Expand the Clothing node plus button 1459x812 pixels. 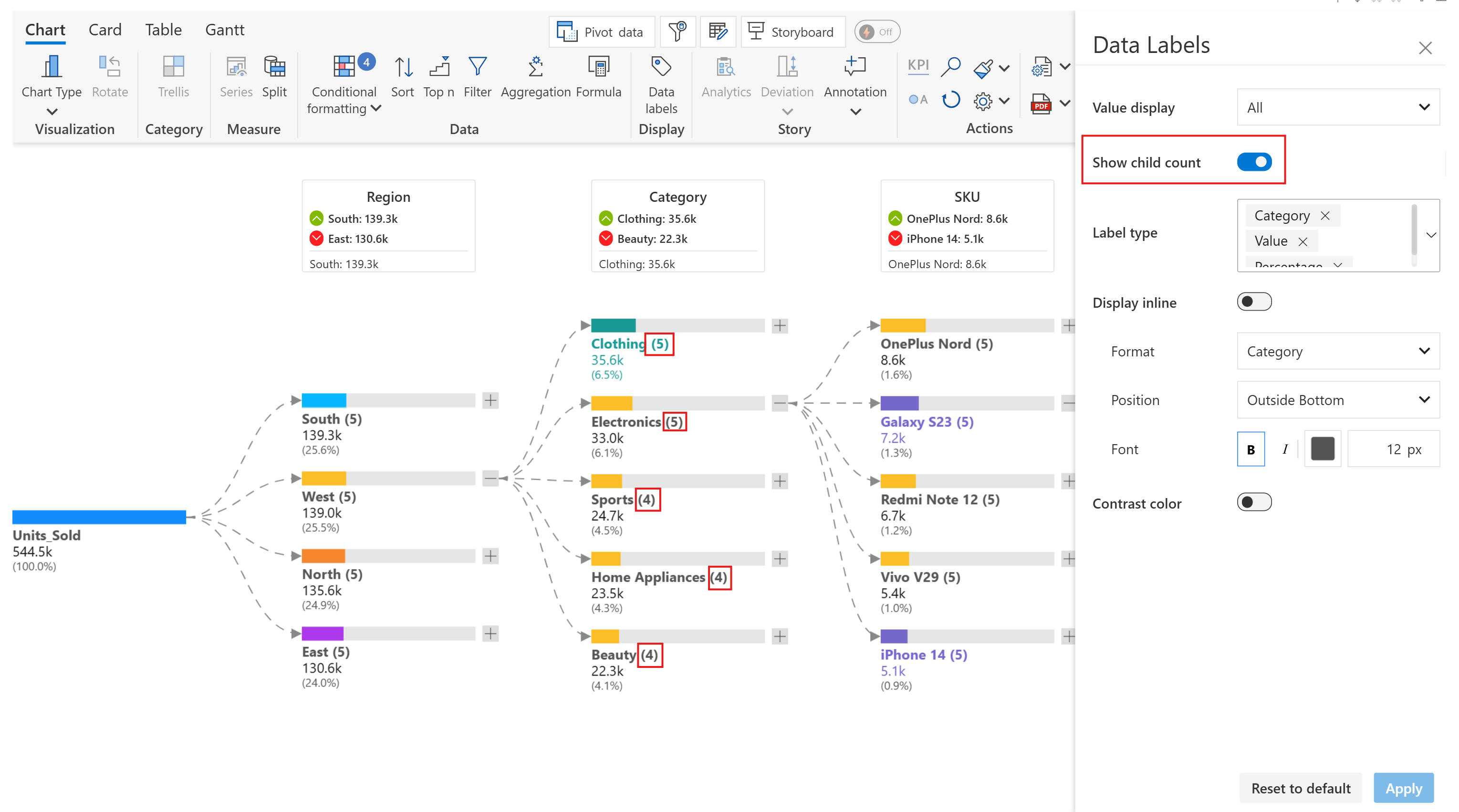coord(779,325)
